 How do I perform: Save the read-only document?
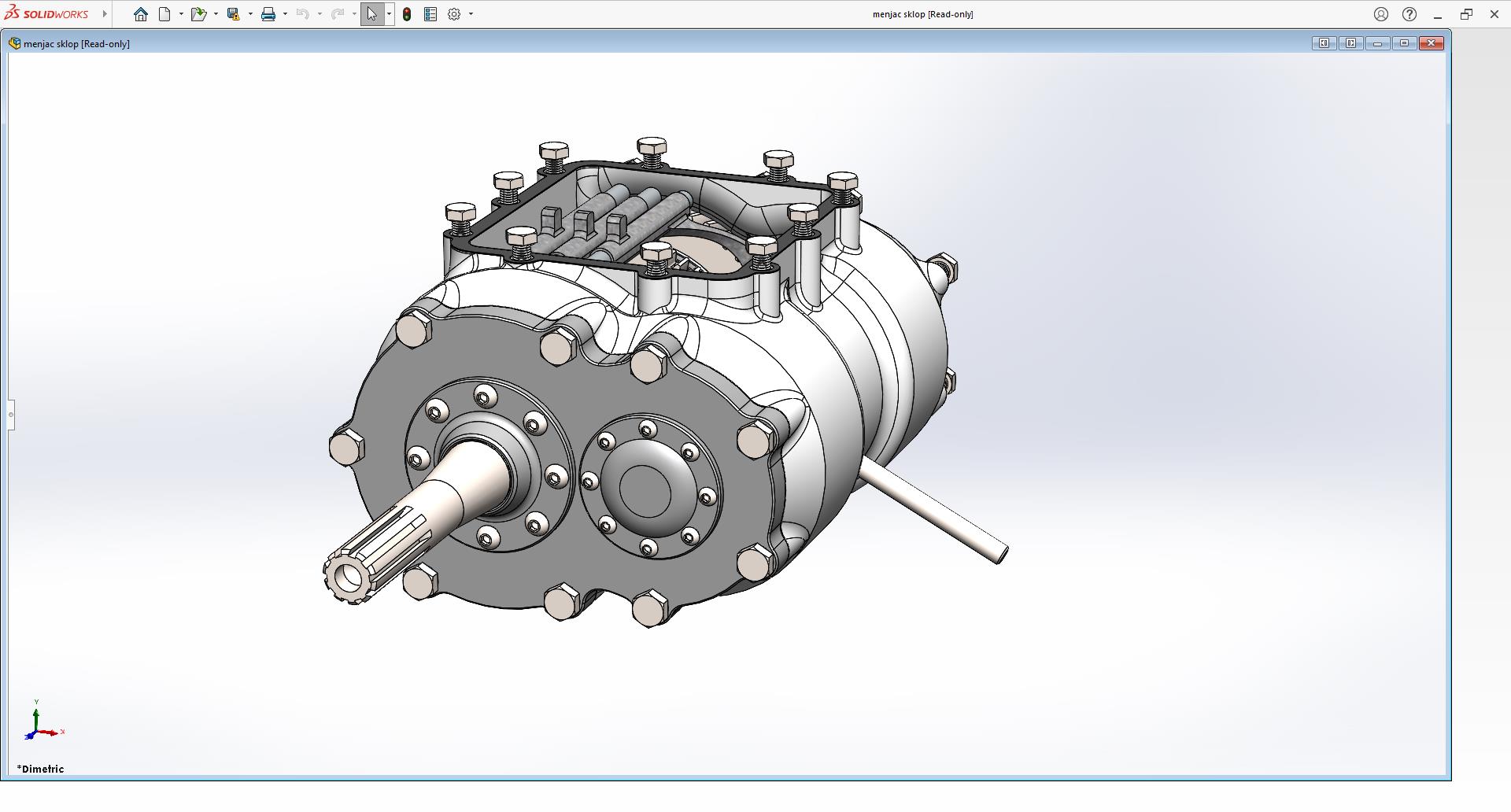pos(233,14)
